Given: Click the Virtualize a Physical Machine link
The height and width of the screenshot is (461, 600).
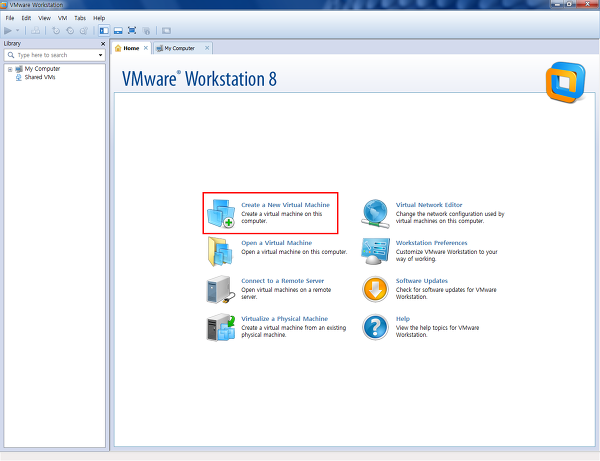Looking at the screenshot, I should coord(284,319).
